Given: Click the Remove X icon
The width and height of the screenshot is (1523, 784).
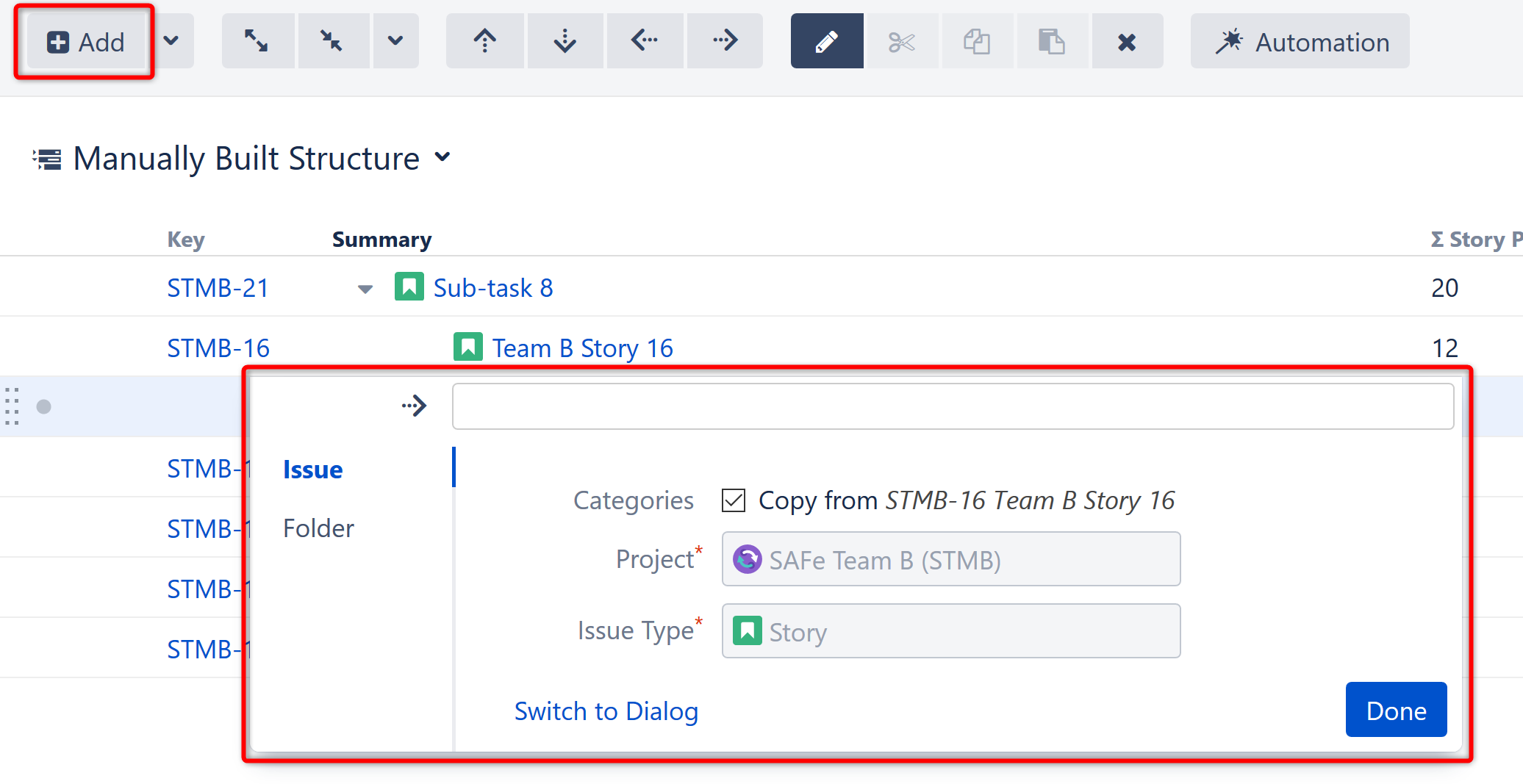Looking at the screenshot, I should coord(1127,41).
